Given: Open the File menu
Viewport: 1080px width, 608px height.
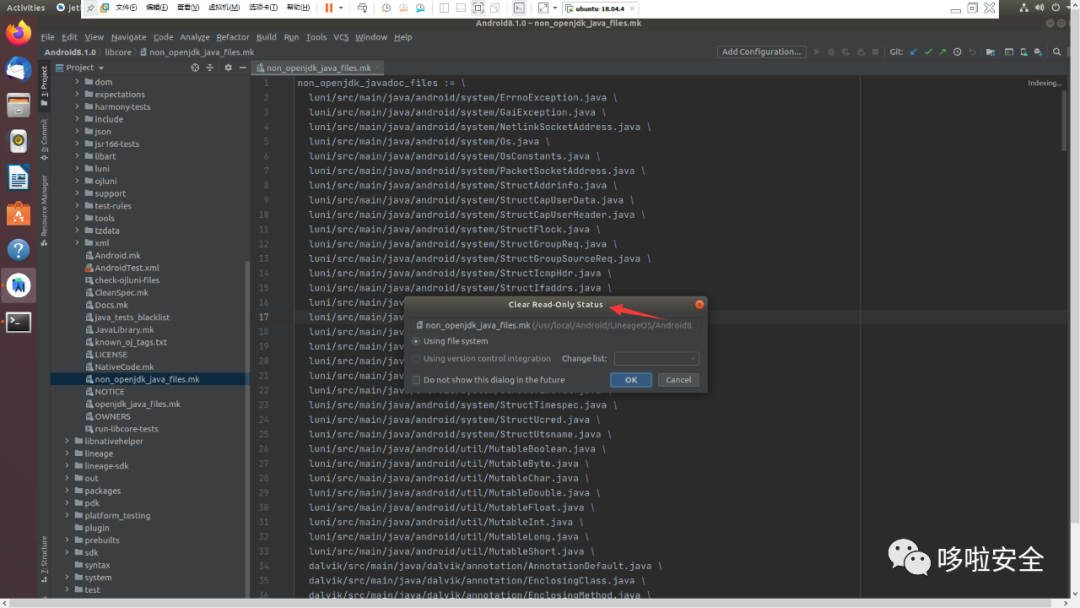Looking at the screenshot, I should [x=48, y=37].
